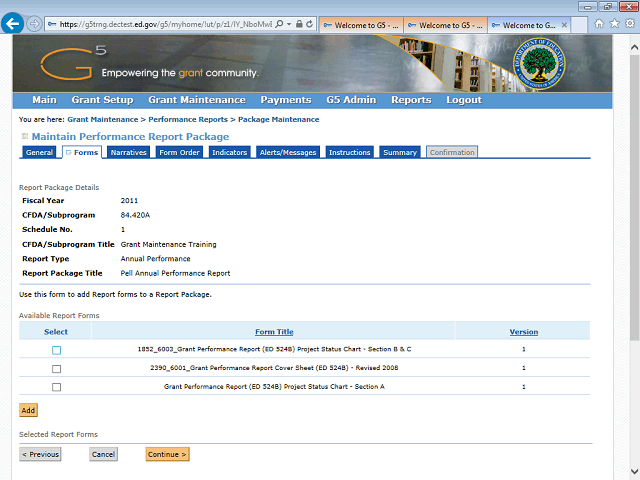Screen dimensions: 640x480
Task: Open the G5 Admin menu
Action: pyautogui.click(x=351, y=100)
